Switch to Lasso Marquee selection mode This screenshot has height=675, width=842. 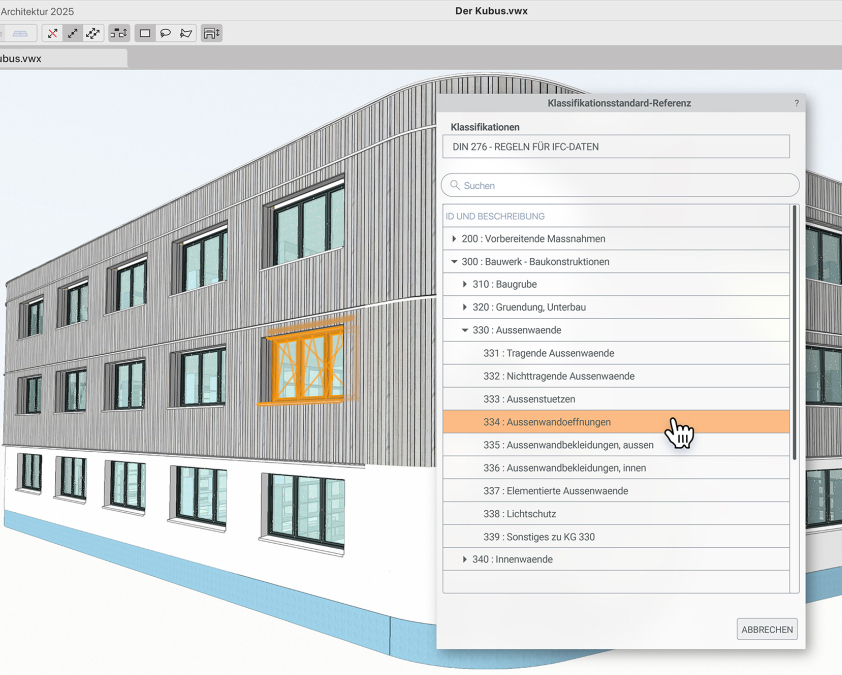[x=165, y=33]
